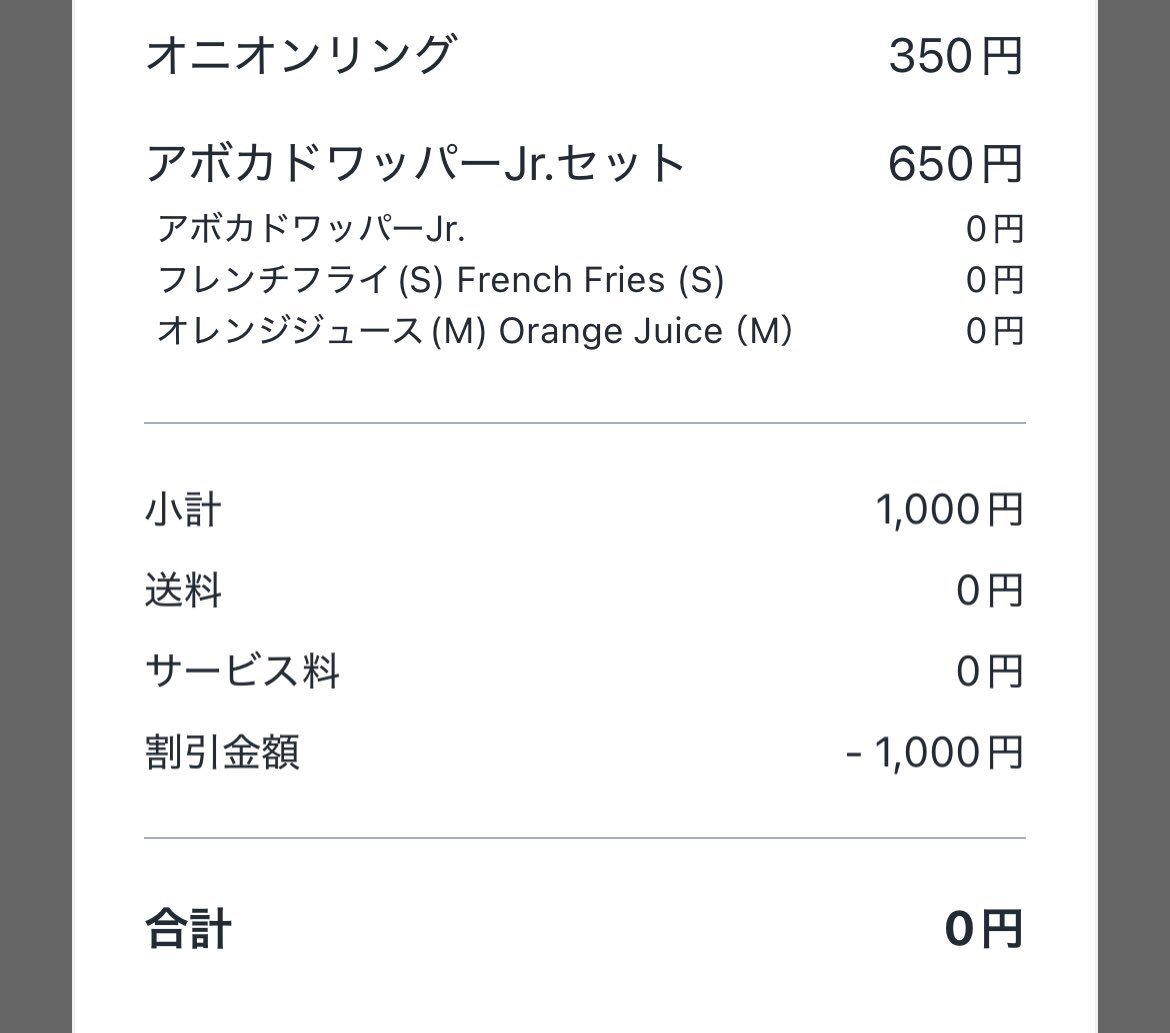Click the 0円 next to French Fries
This screenshot has width=1170, height=1033.
(995, 281)
